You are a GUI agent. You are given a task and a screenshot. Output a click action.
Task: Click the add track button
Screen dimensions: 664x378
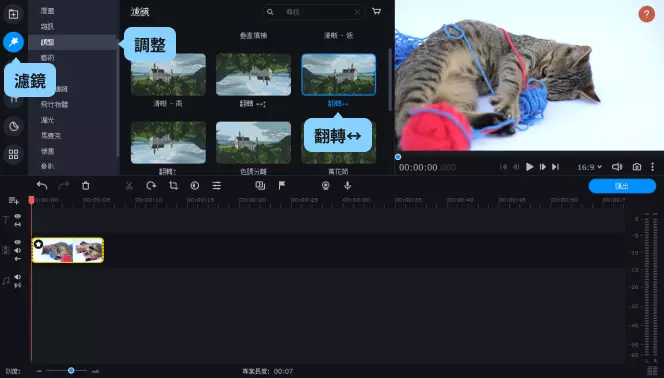tap(14, 201)
